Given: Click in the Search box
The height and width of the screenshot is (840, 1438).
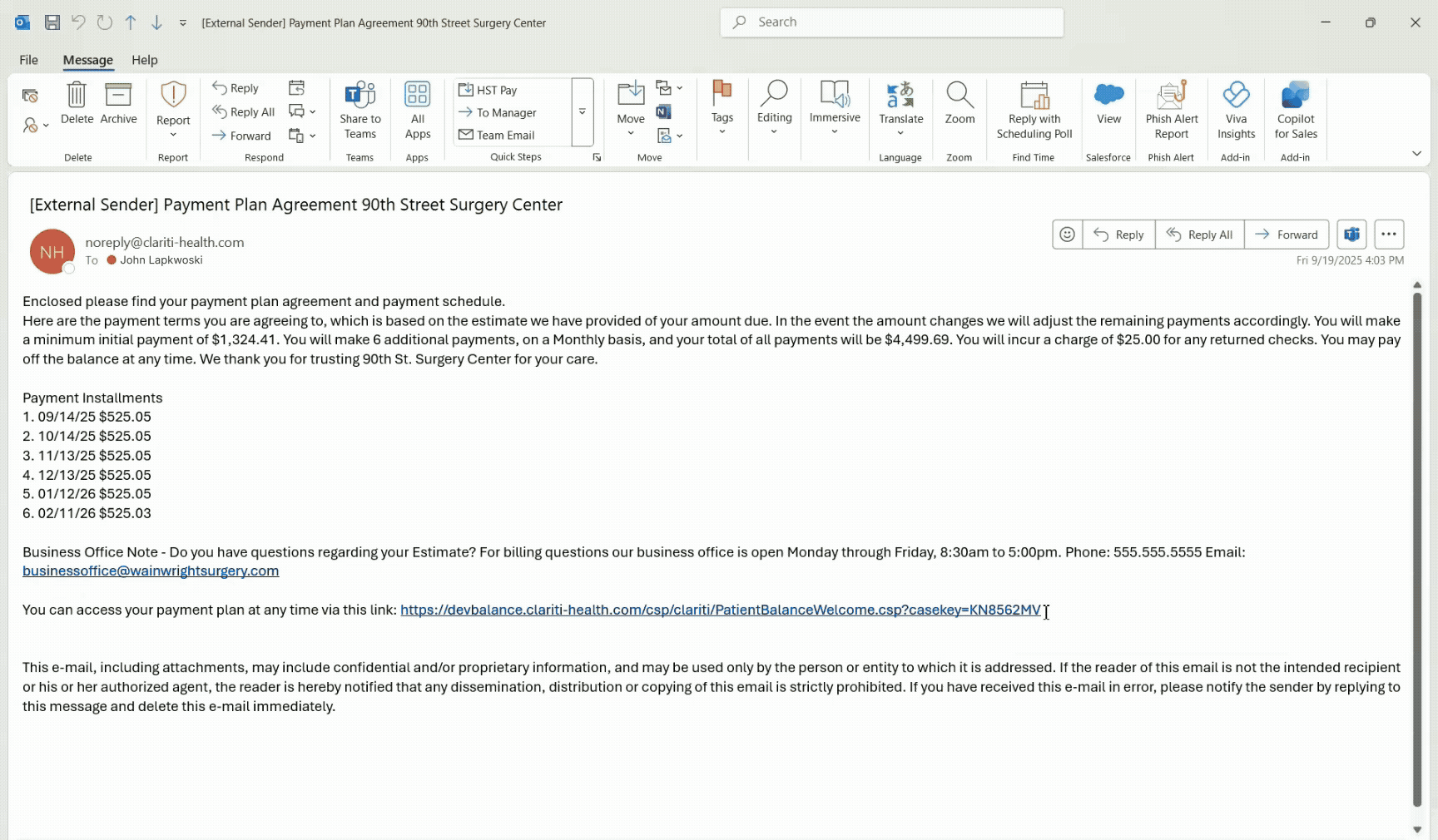Looking at the screenshot, I should [892, 22].
